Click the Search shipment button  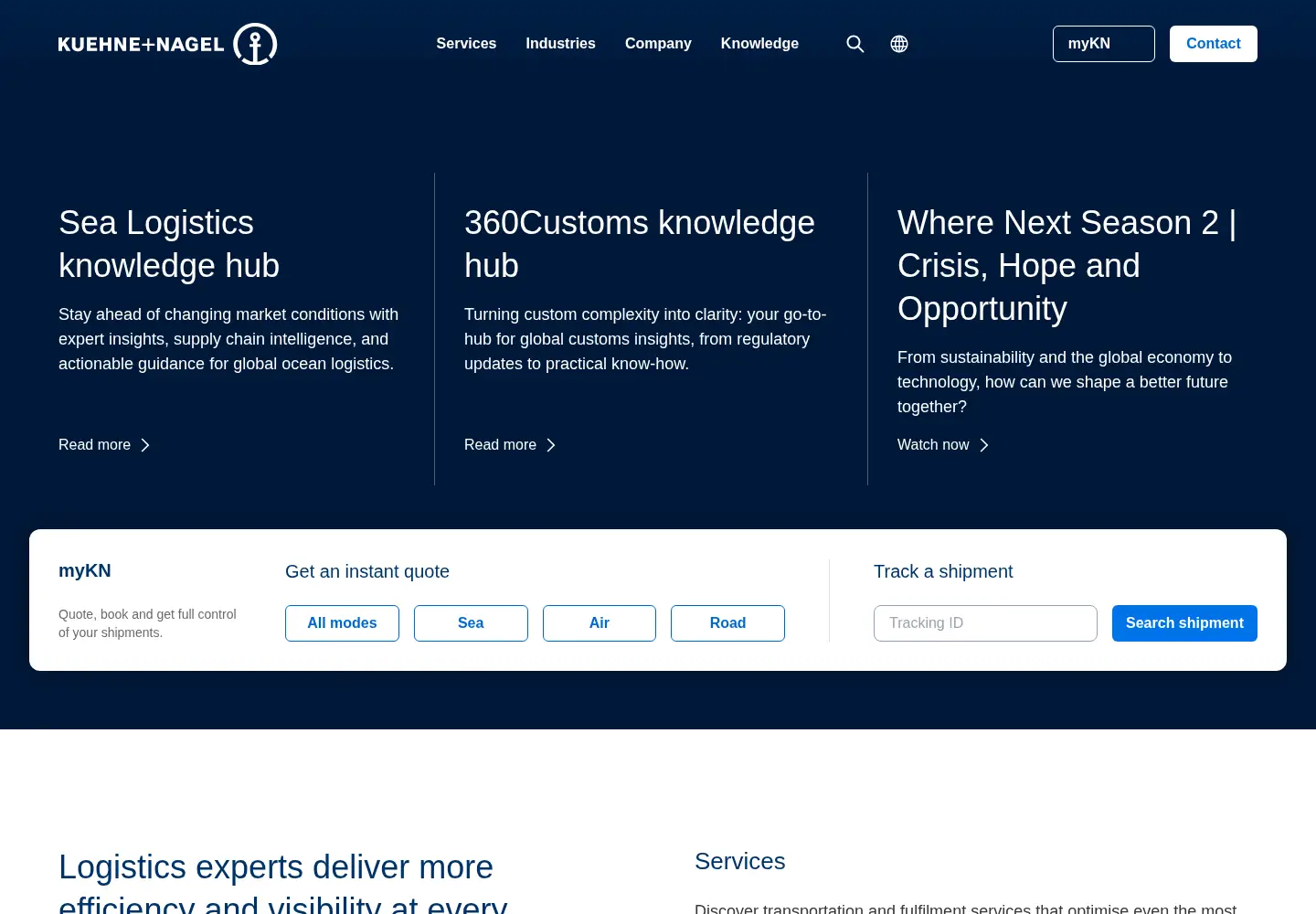tap(1184, 623)
